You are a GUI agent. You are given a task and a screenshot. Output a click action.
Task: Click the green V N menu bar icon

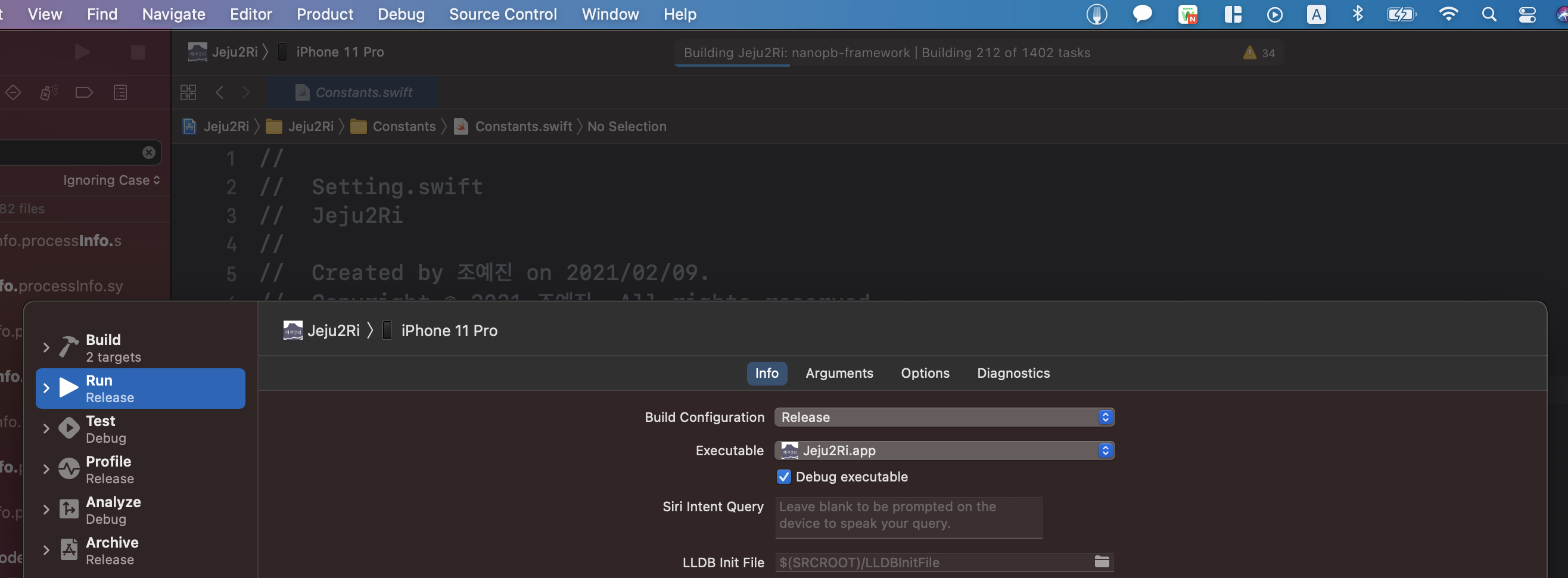(x=1187, y=15)
